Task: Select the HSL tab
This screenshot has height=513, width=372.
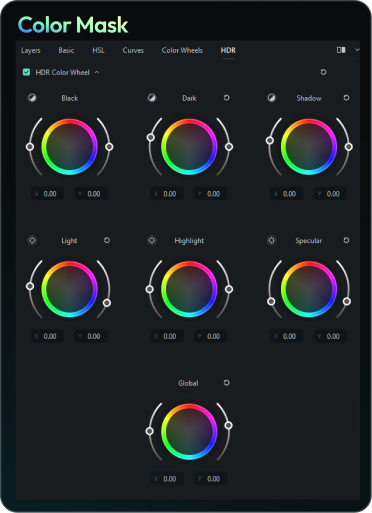Action: click(x=98, y=50)
